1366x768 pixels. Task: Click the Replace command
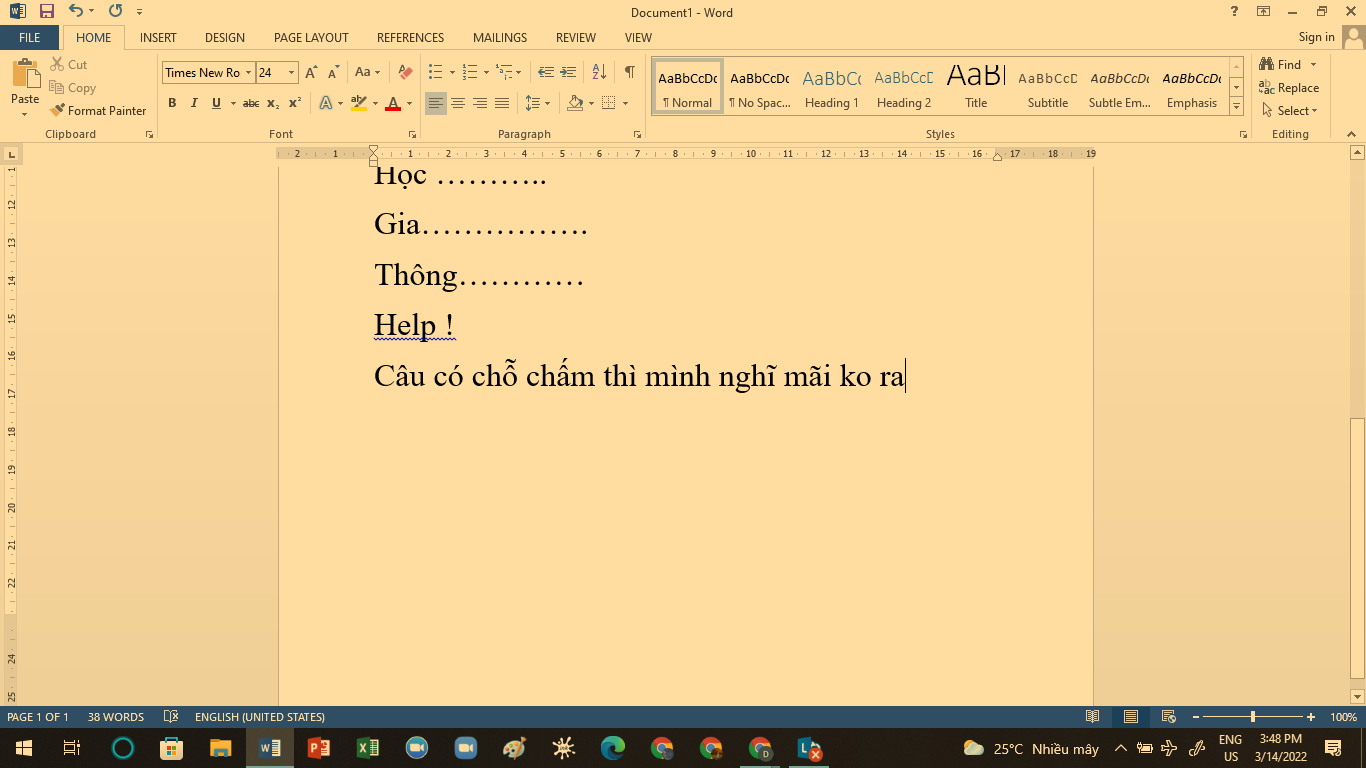(x=1289, y=87)
